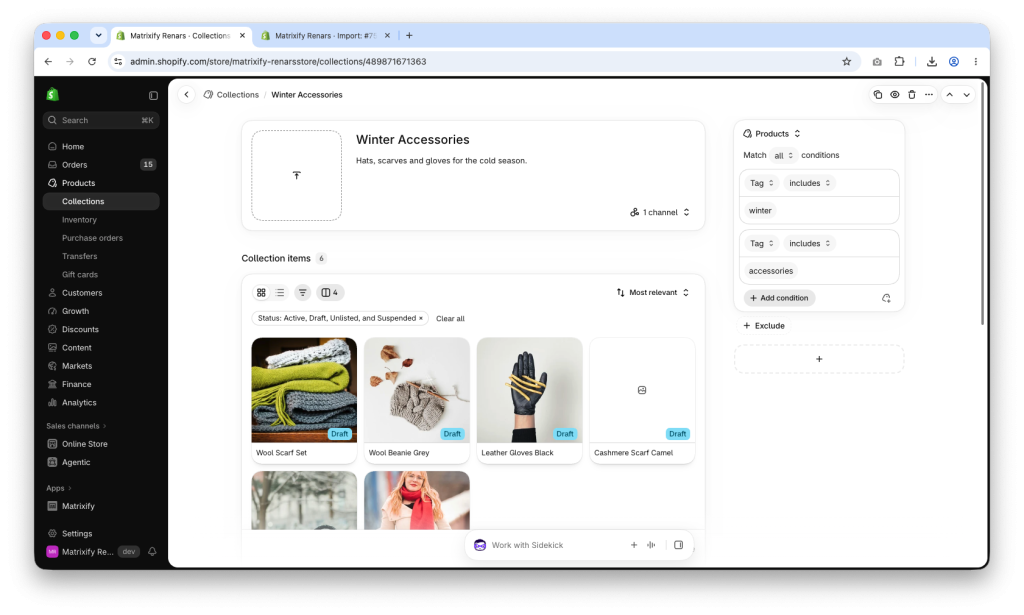Change the column count showing 4

tap(330, 292)
